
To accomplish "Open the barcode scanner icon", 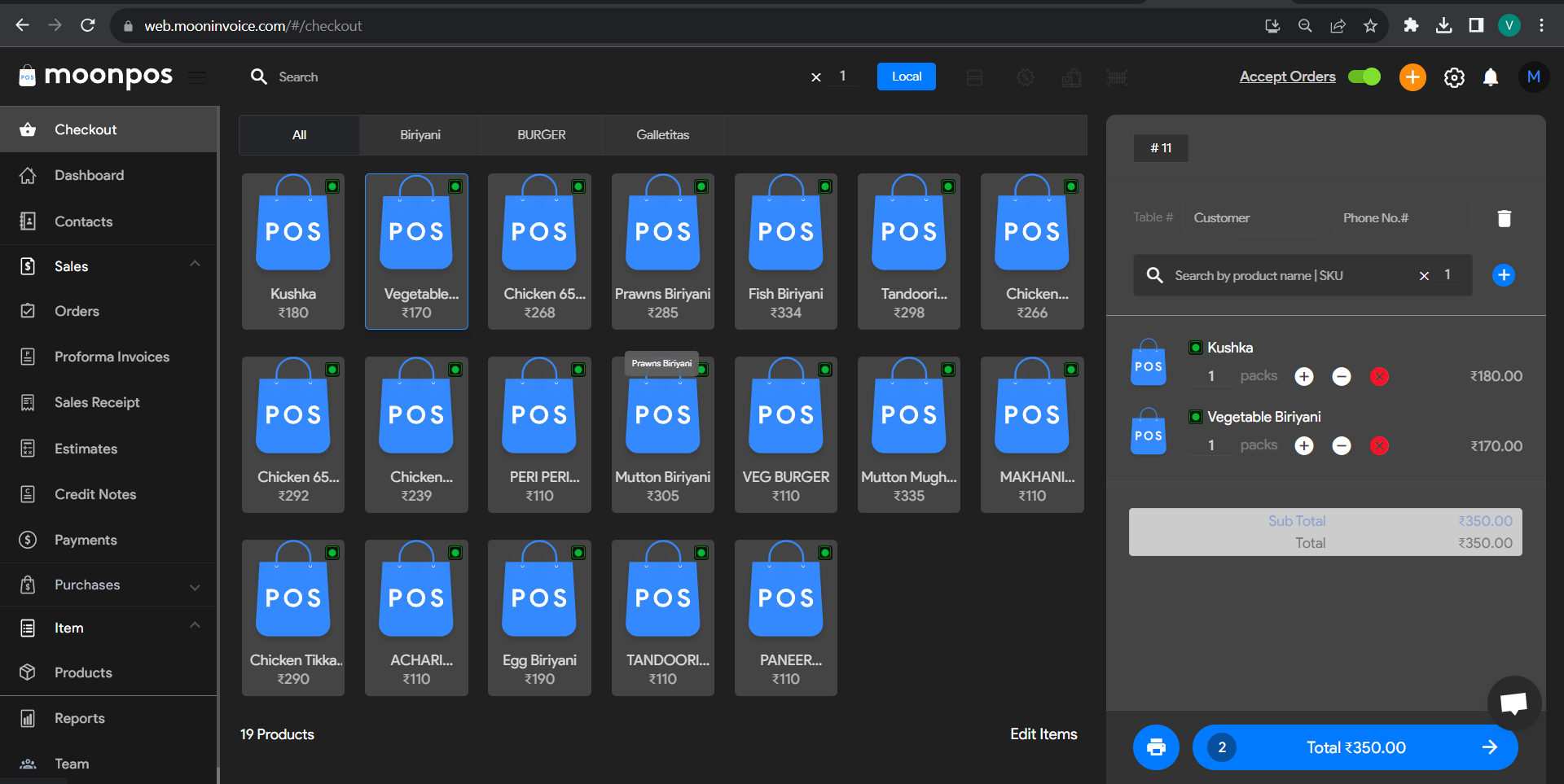I will click(1118, 77).
